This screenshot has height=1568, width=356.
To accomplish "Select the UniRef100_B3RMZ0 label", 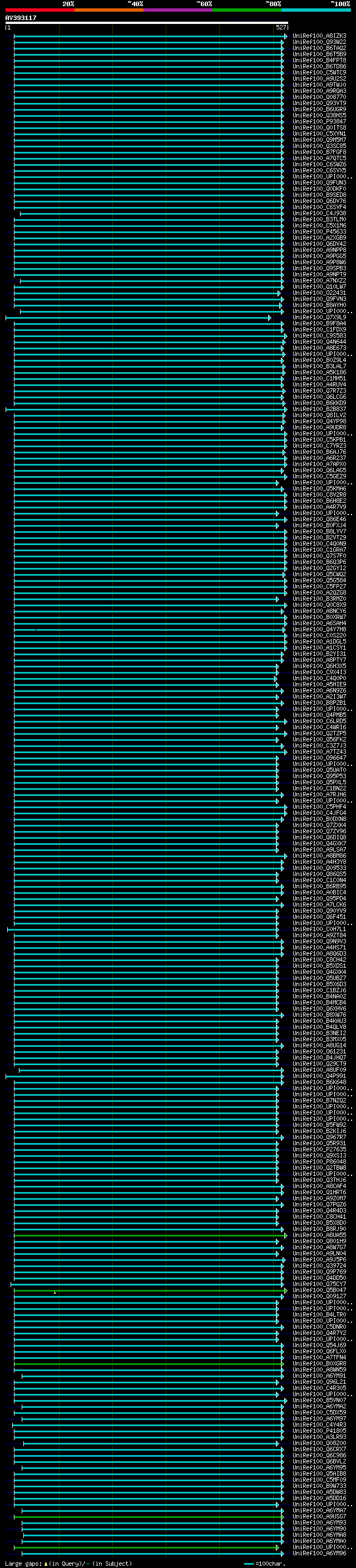I will point(319,598).
